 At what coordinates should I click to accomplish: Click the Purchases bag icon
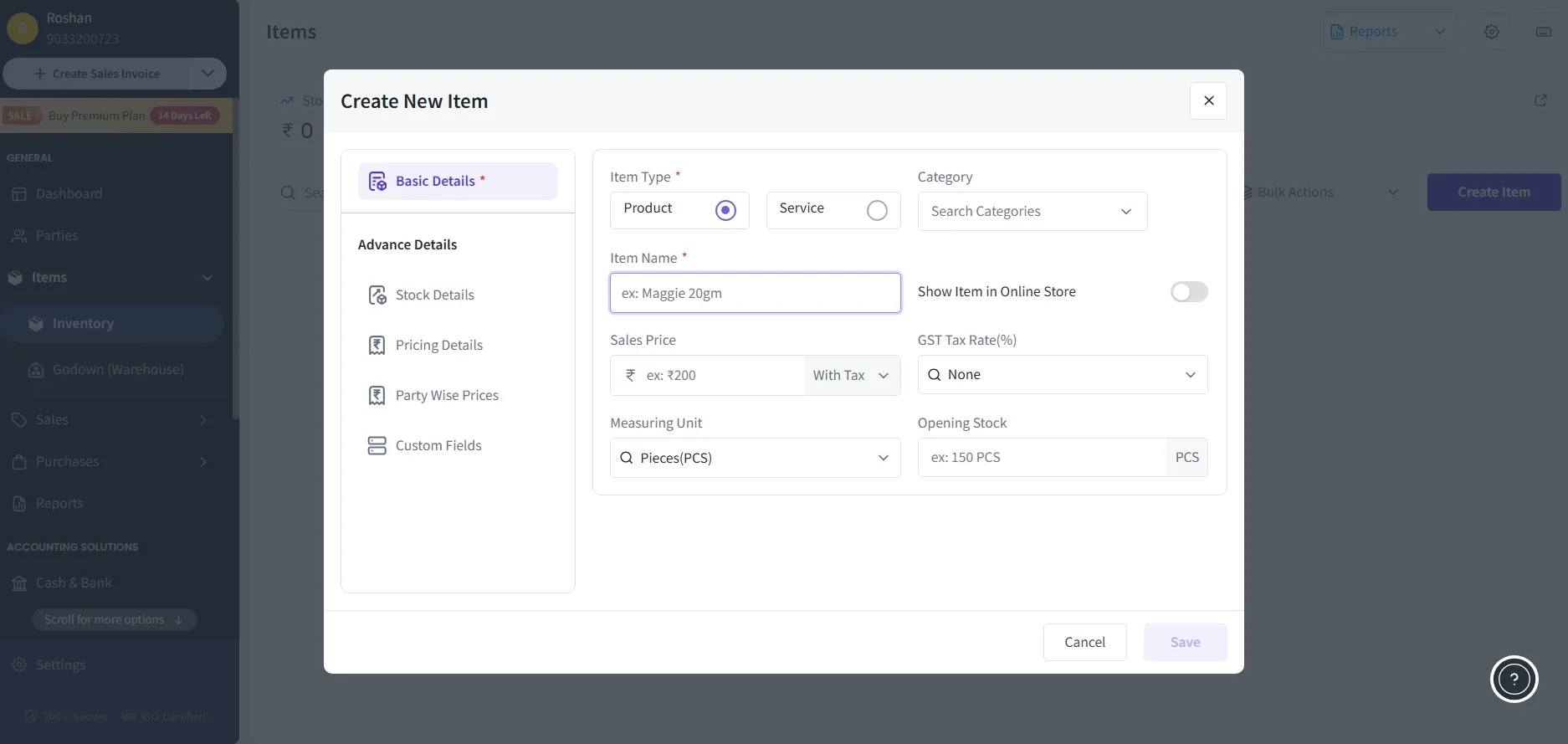pos(19,461)
